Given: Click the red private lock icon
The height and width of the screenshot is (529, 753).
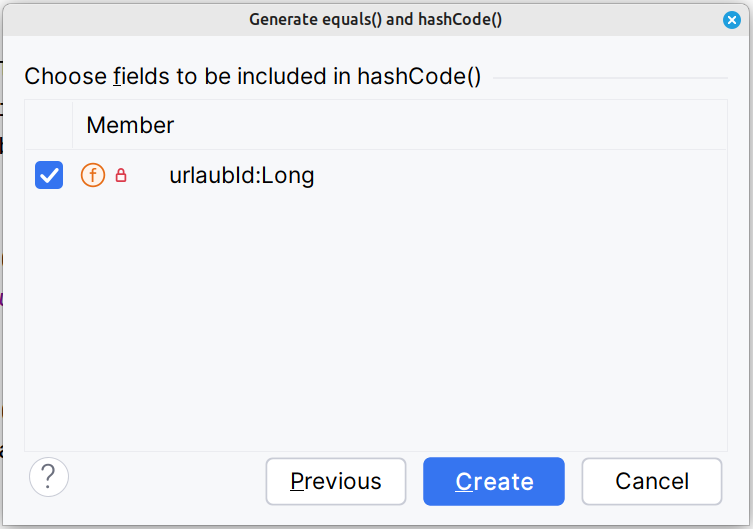Looking at the screenshot, I should click(121, 176).
